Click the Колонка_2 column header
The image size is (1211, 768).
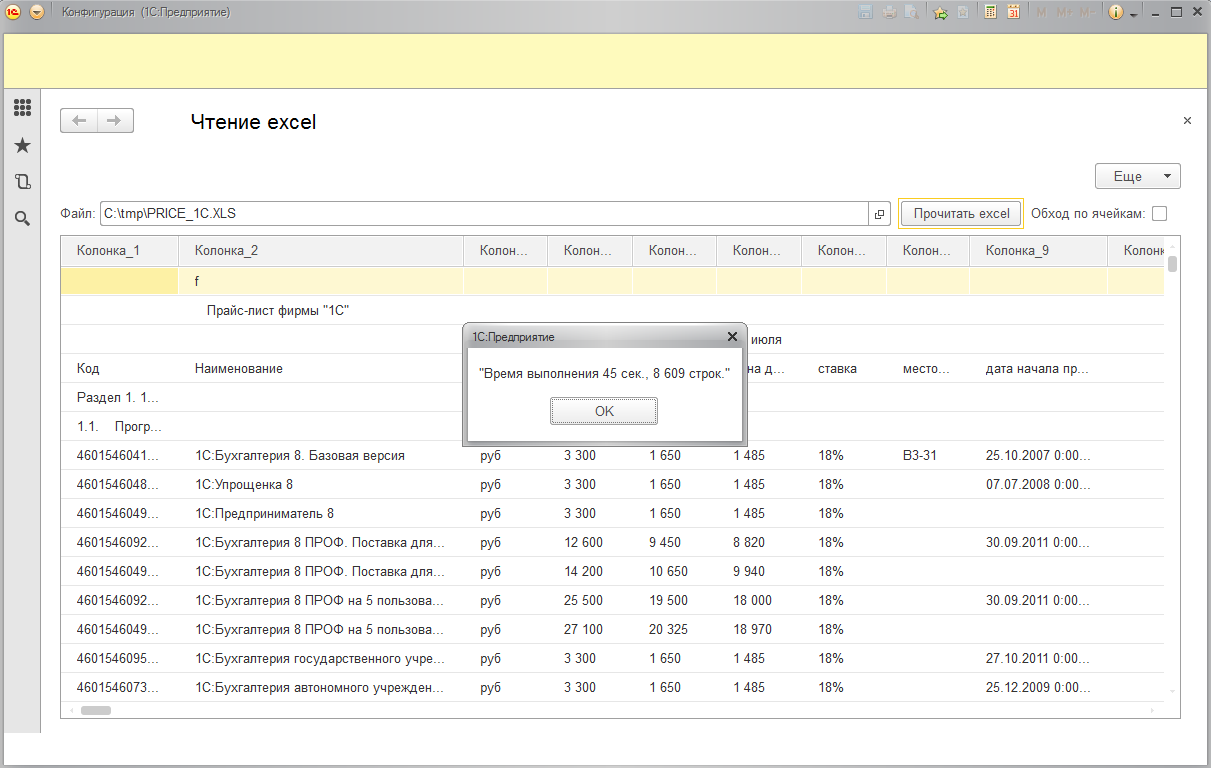(320, 251)
